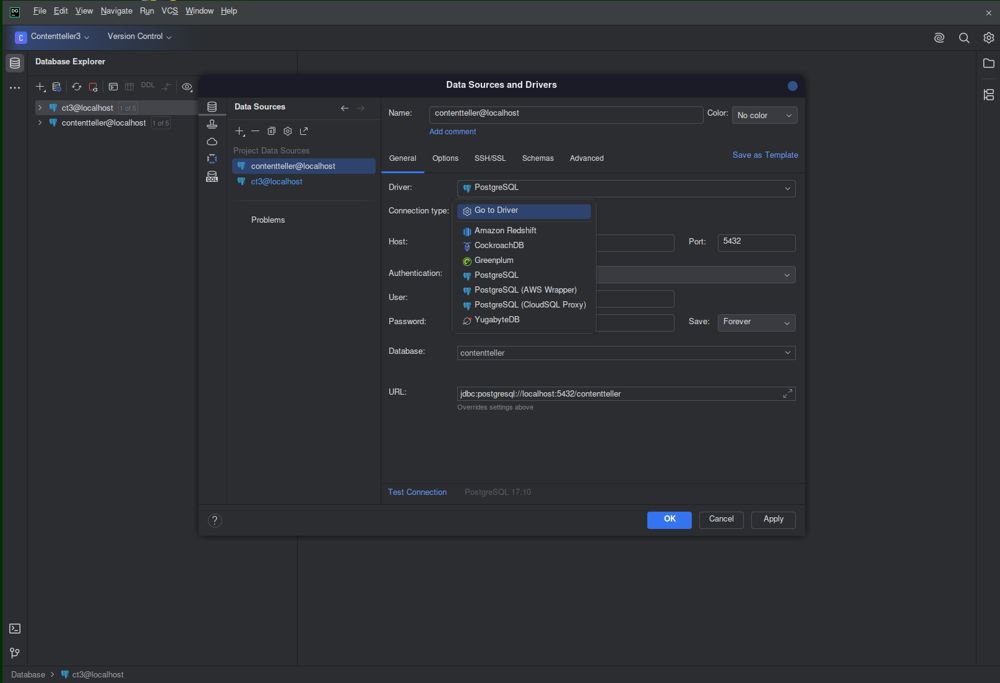The height and width of the screenshot is (683, 1000).
Task: Select the Drivers icon in the dialog sidebar
Action: (x=212, y=124)
